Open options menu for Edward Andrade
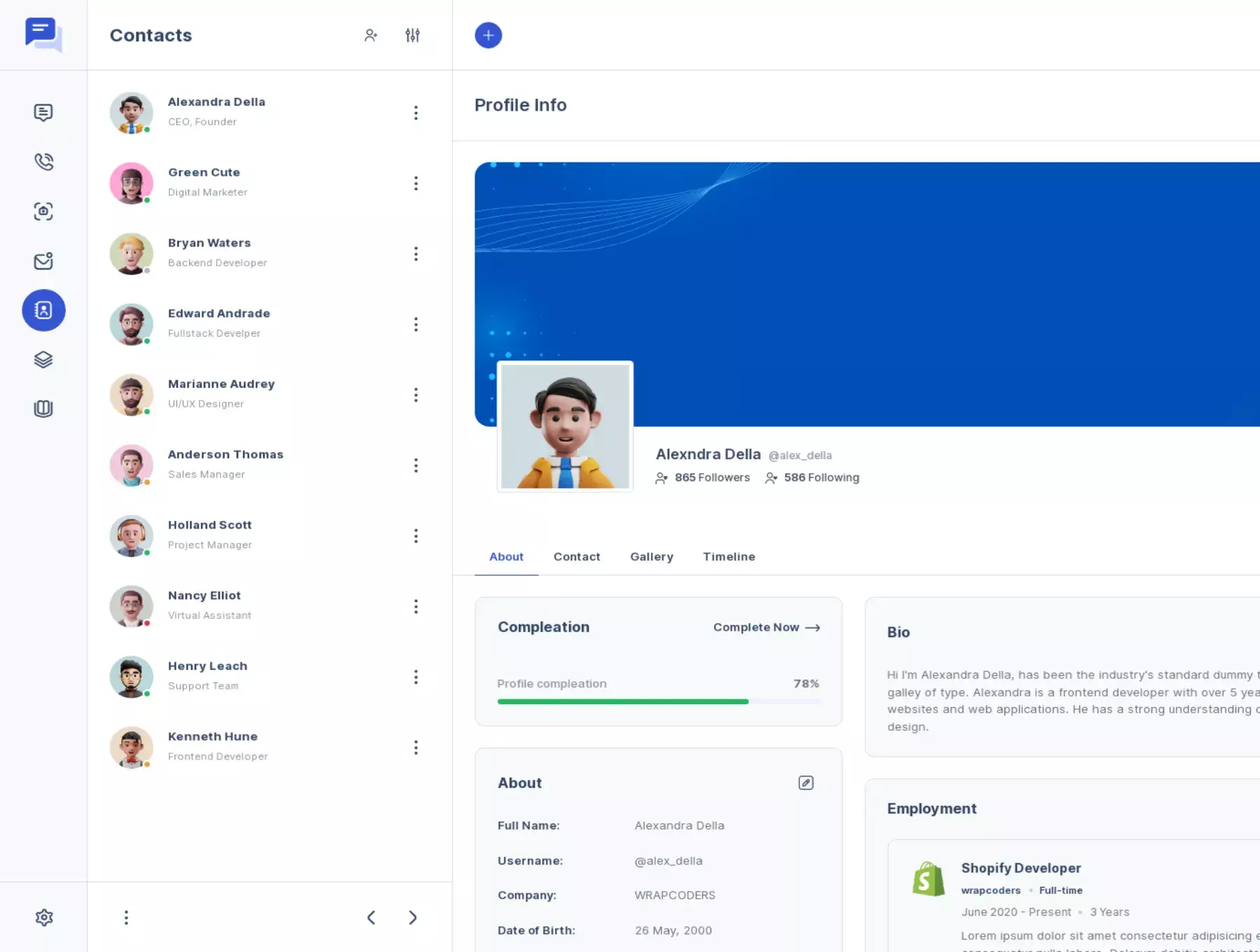Image resolution: width=1260 pixels, height=952 pixels. point(416,324)
